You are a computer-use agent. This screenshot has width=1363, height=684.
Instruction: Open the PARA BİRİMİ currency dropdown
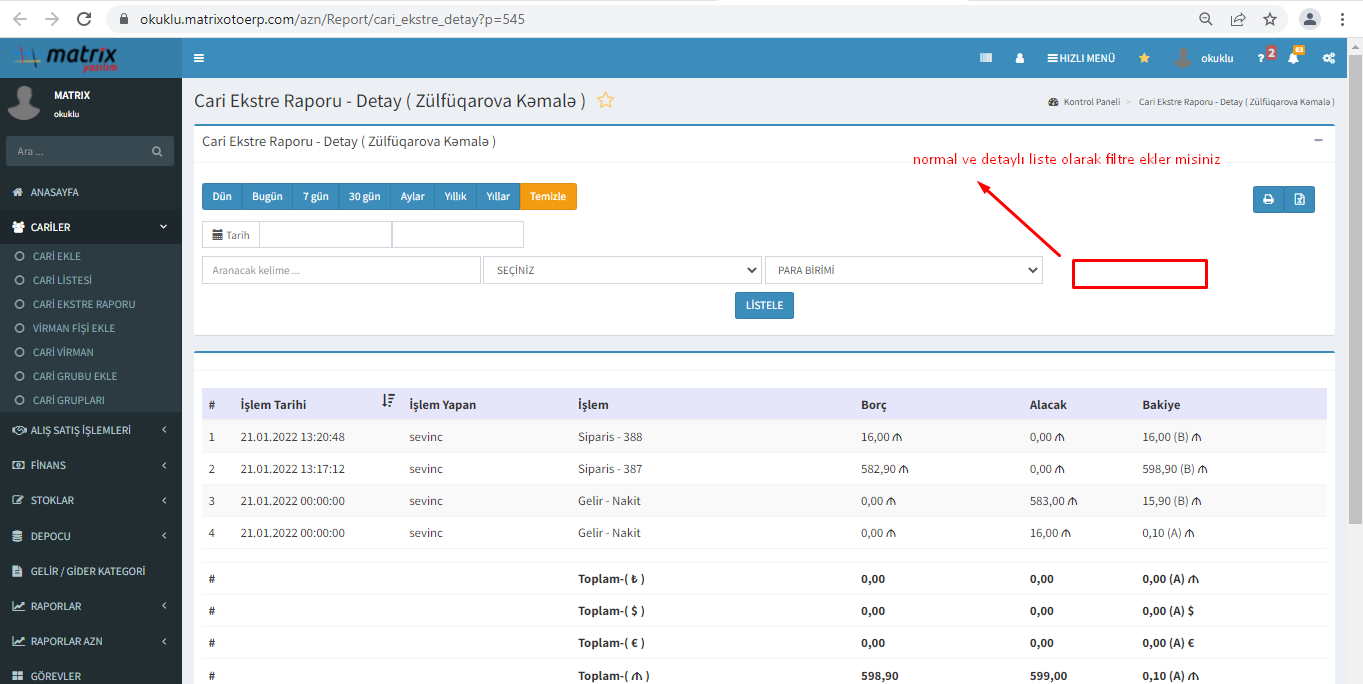click(x=903, y=270)
